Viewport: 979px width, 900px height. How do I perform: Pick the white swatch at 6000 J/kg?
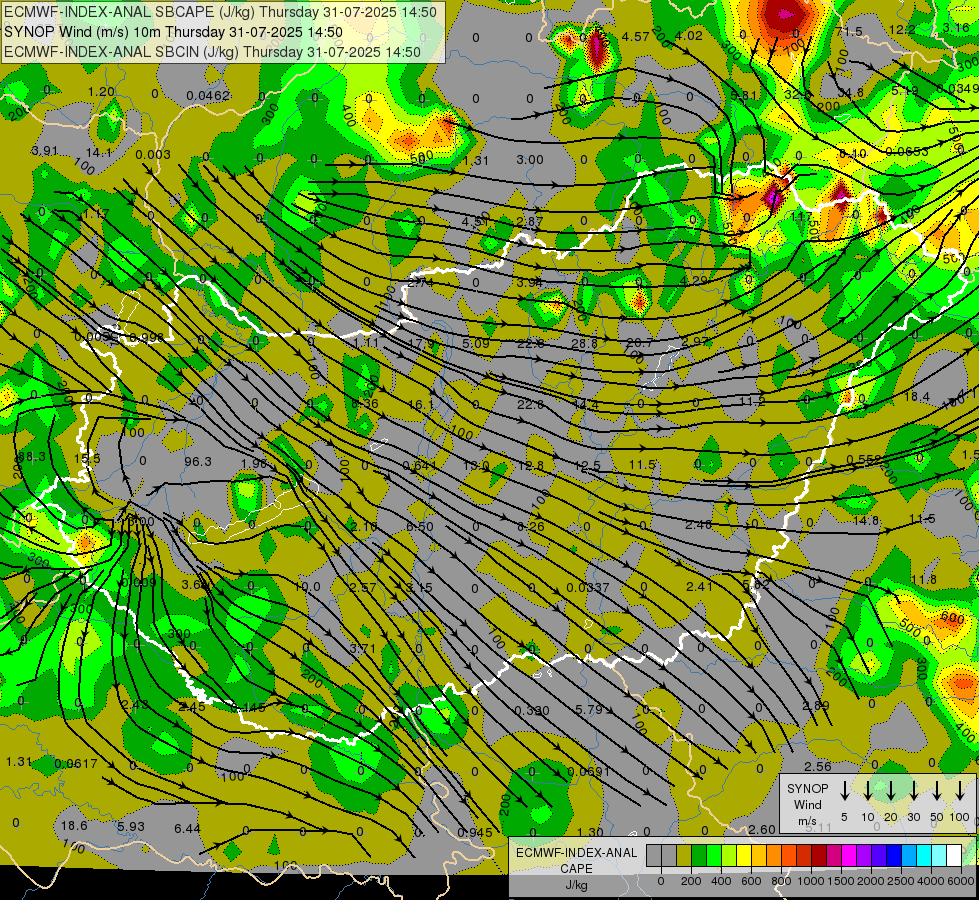click(953, 855)
